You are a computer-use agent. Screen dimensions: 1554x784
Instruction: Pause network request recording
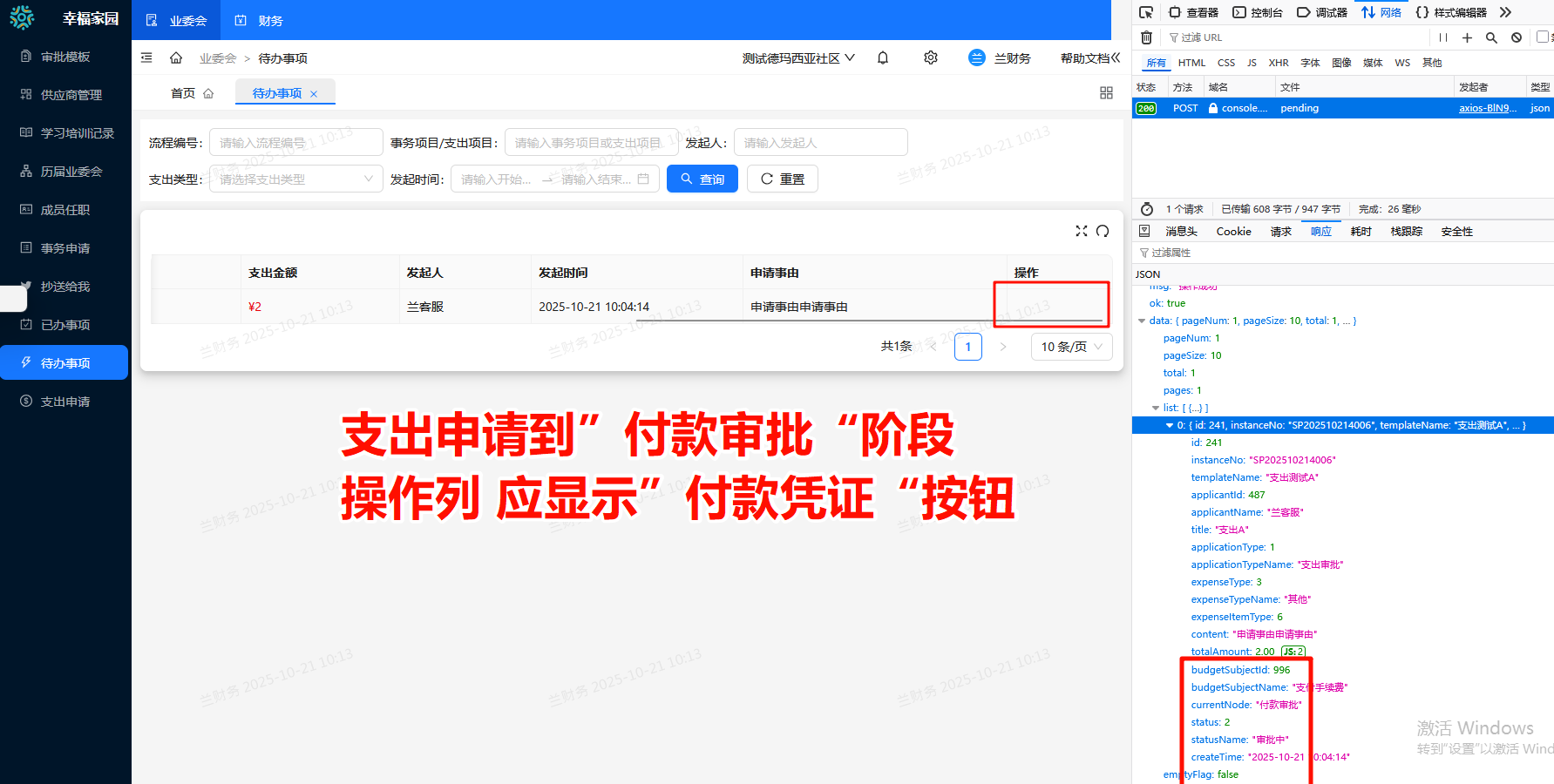tap(1444, 37)
